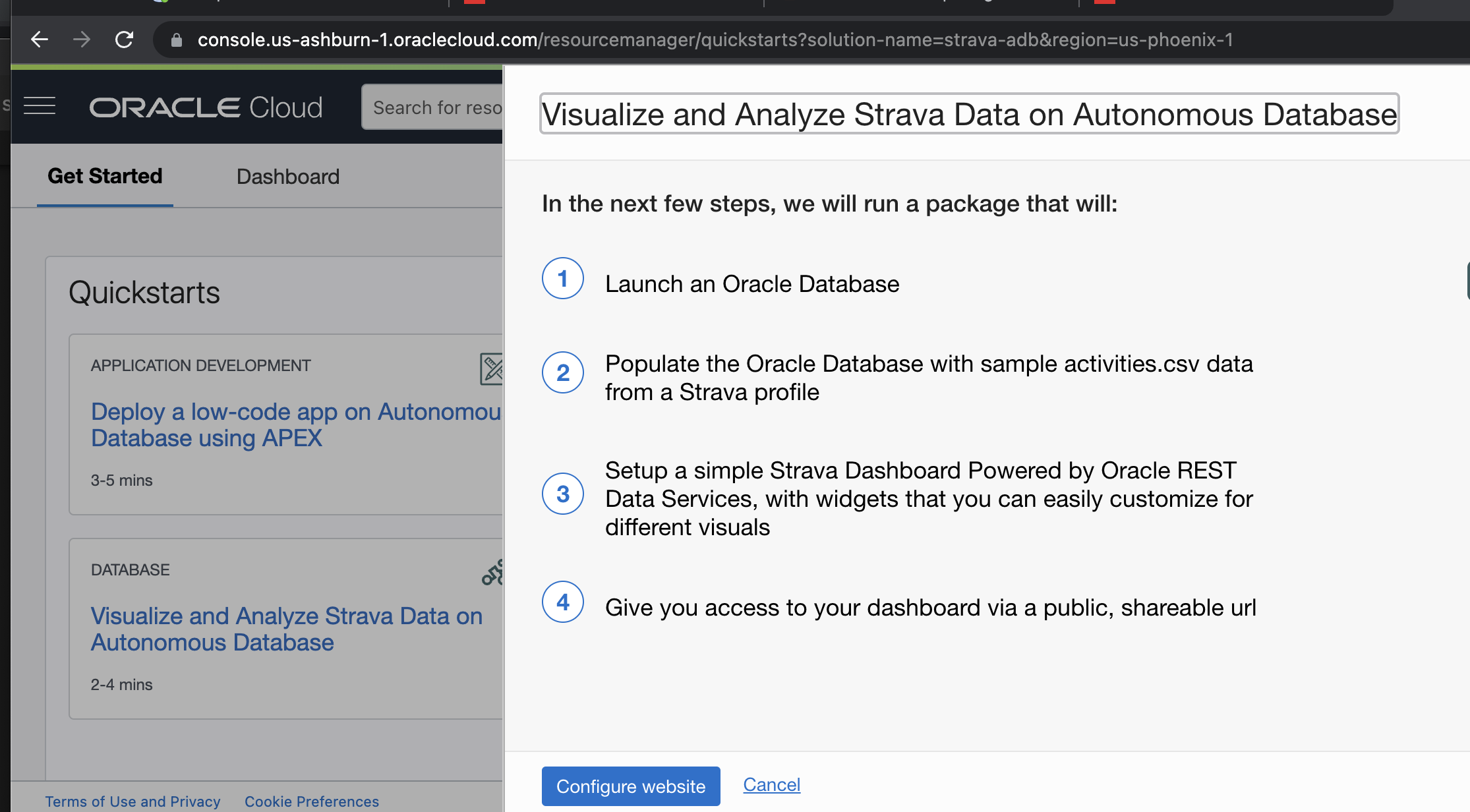Cancel the Strava quickstart panel

(x=771, y=784)
